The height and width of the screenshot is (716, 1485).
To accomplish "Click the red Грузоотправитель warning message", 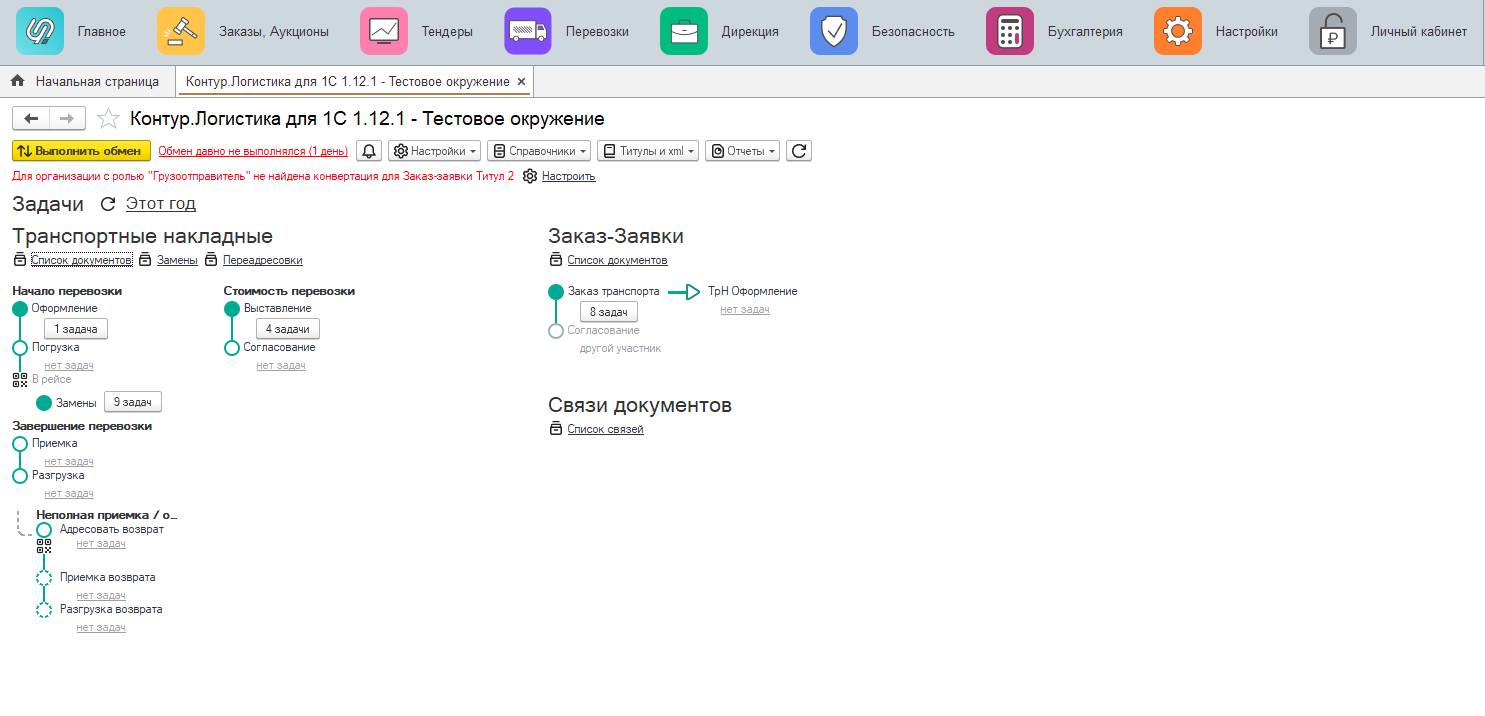I will [x=263, y=176].
